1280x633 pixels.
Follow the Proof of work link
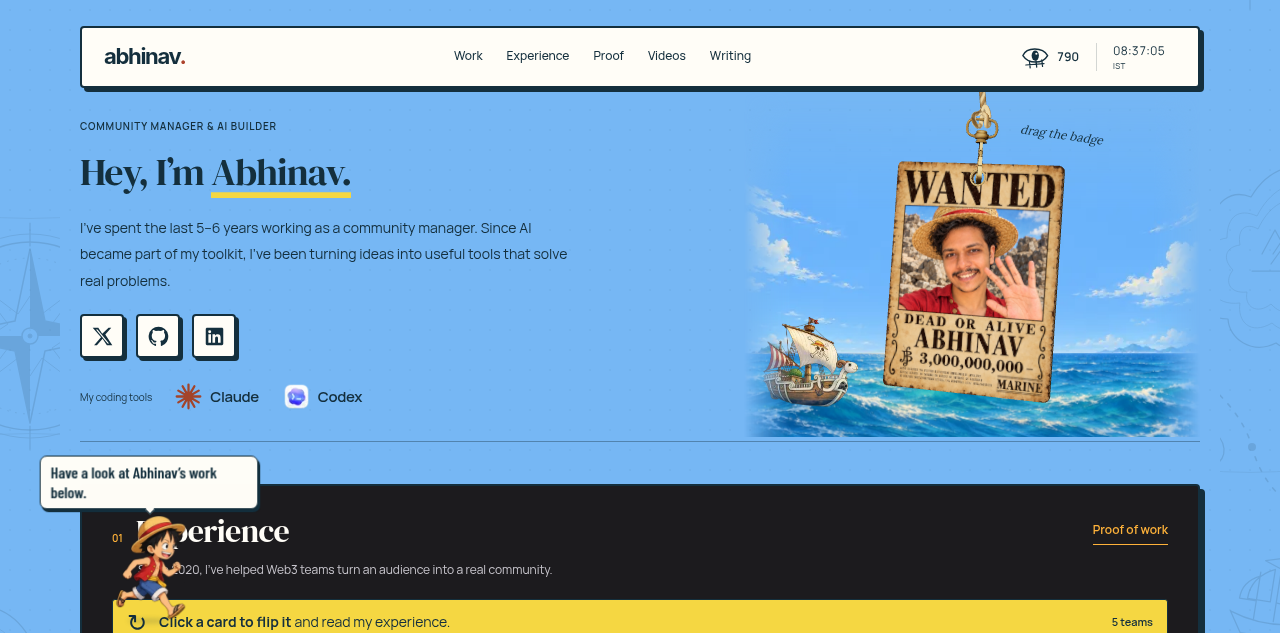(x=1130, y=530)
